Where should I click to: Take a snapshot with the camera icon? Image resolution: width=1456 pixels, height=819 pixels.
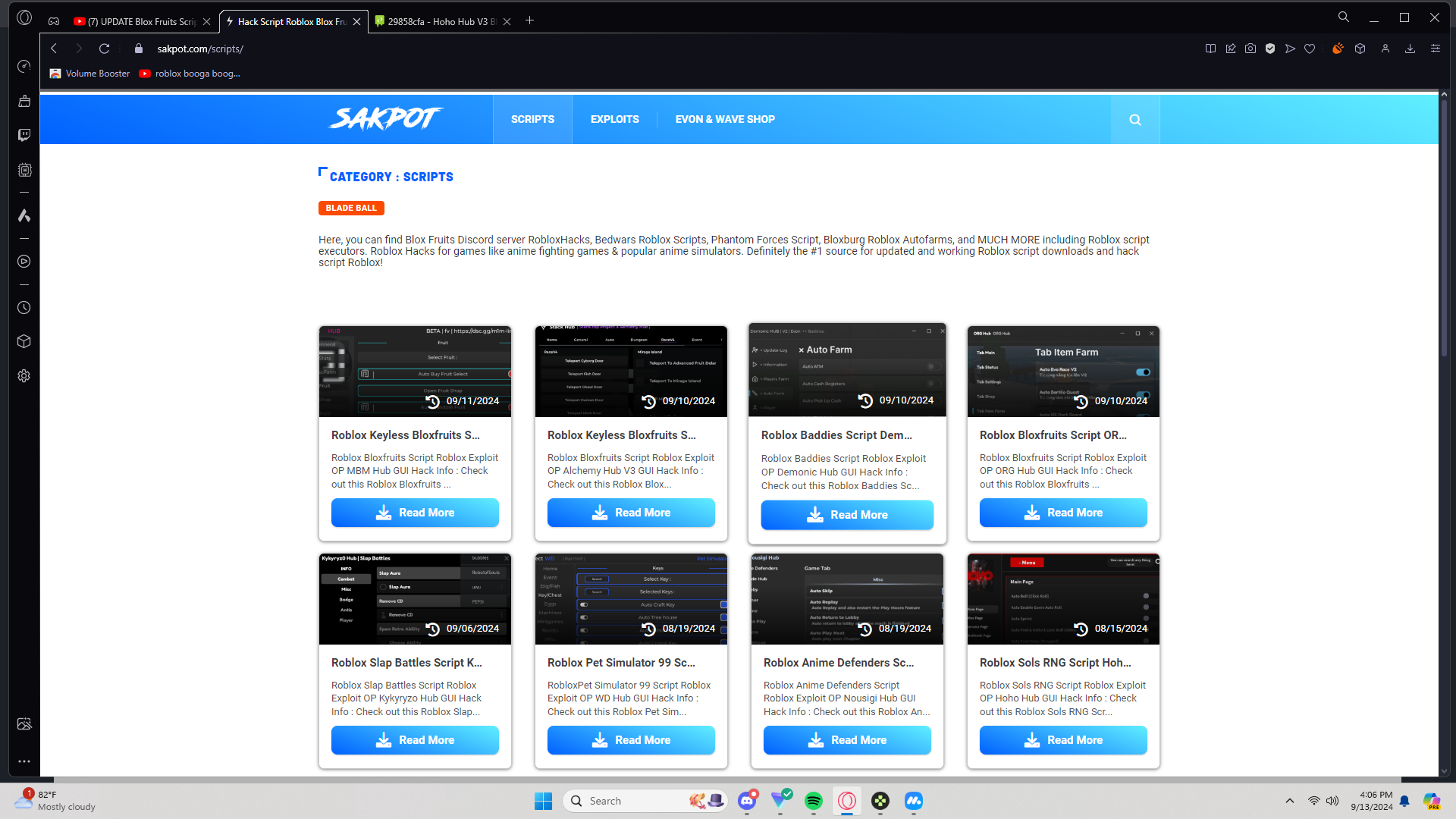[1250, 49]
